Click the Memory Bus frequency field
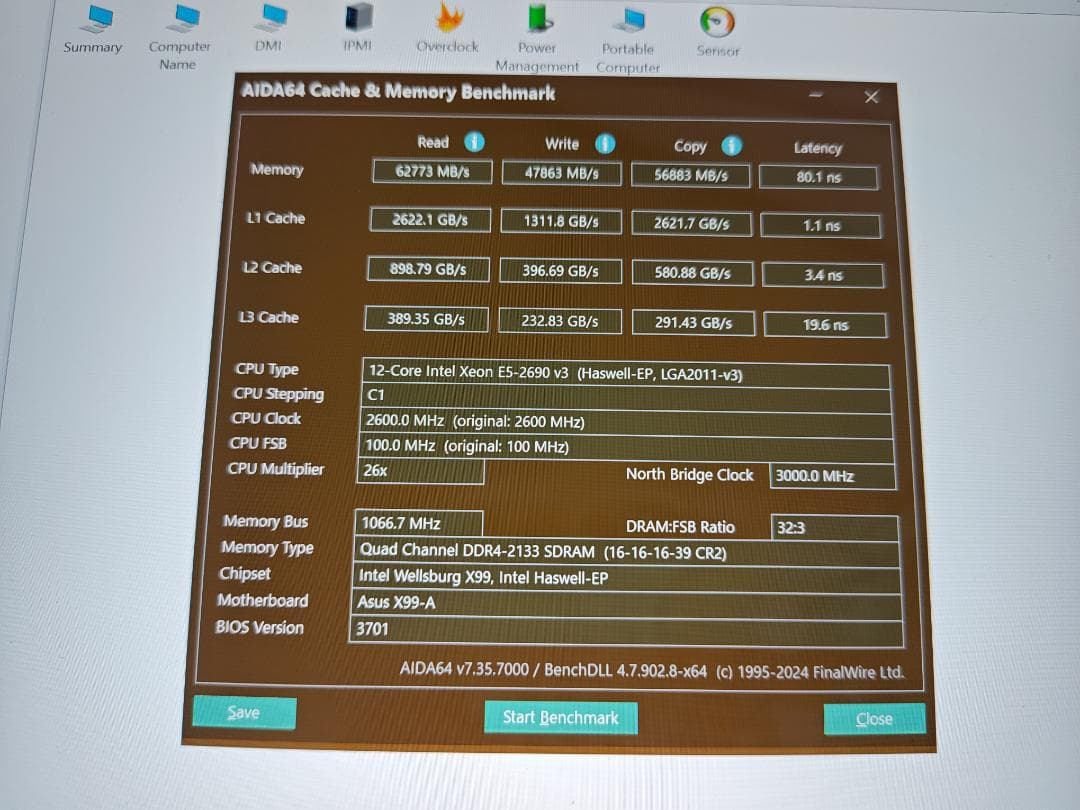The height and width of the screenshot is (810, 1080). click(x=420, y=522)
